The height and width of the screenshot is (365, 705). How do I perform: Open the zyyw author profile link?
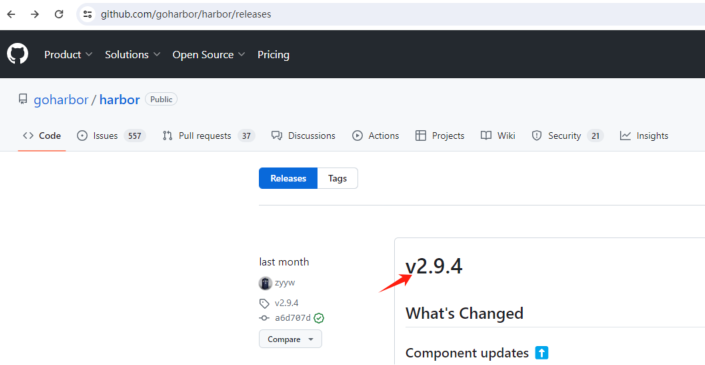[x=285, y=283]
